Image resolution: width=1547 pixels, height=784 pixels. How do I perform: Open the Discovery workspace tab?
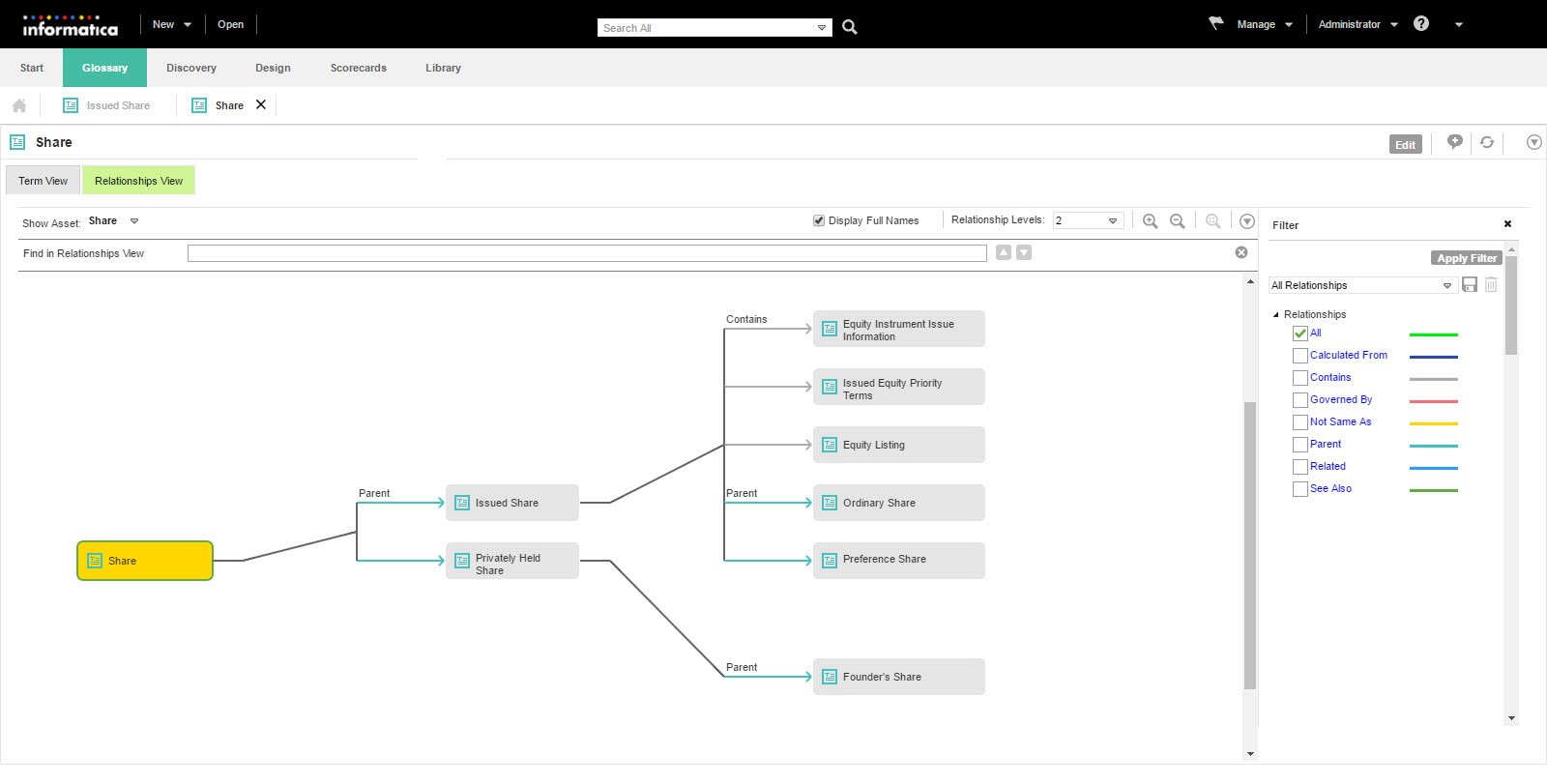[x=191, y=68]
